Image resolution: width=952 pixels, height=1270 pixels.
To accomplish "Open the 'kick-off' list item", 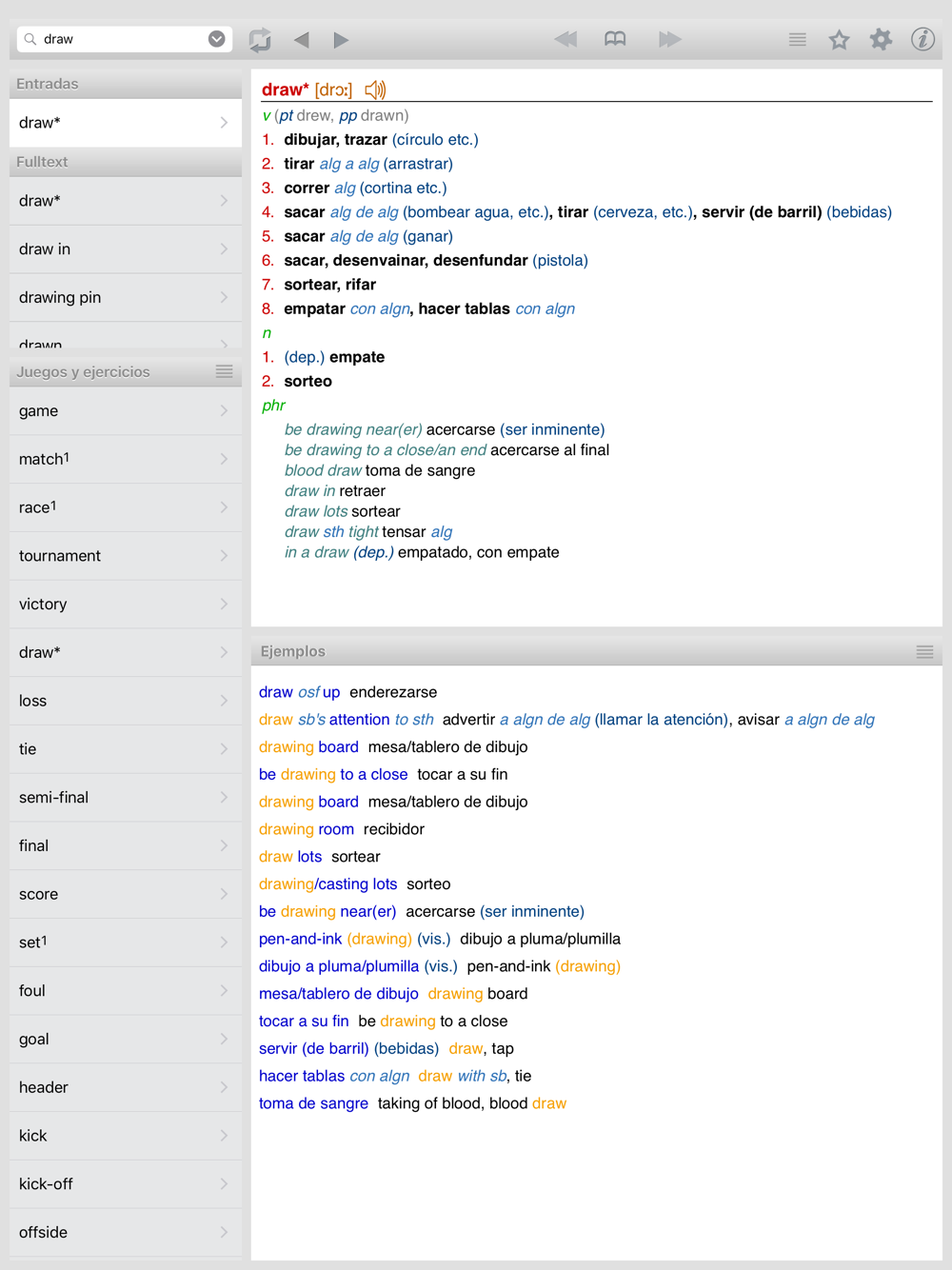I will tap(126, 1184).
